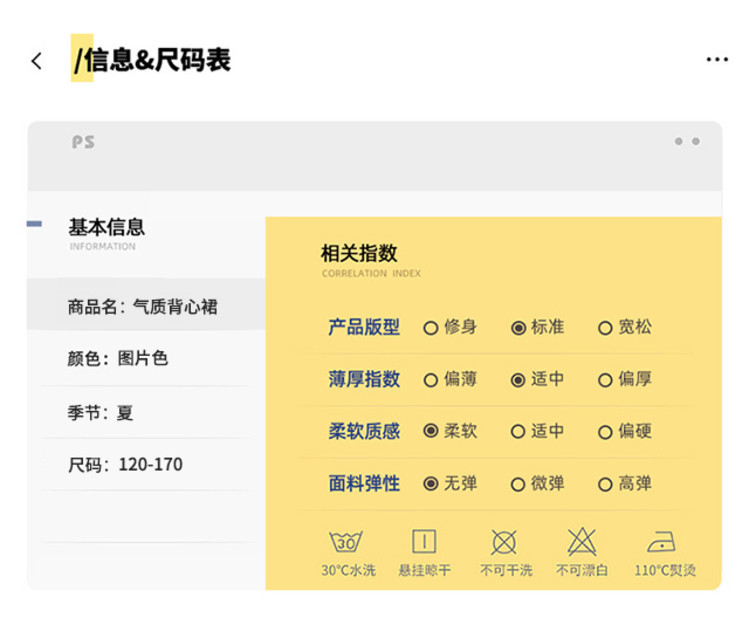Click the 季节: 夏 row
Screen dimensions: 749x625
coord(146,412)
